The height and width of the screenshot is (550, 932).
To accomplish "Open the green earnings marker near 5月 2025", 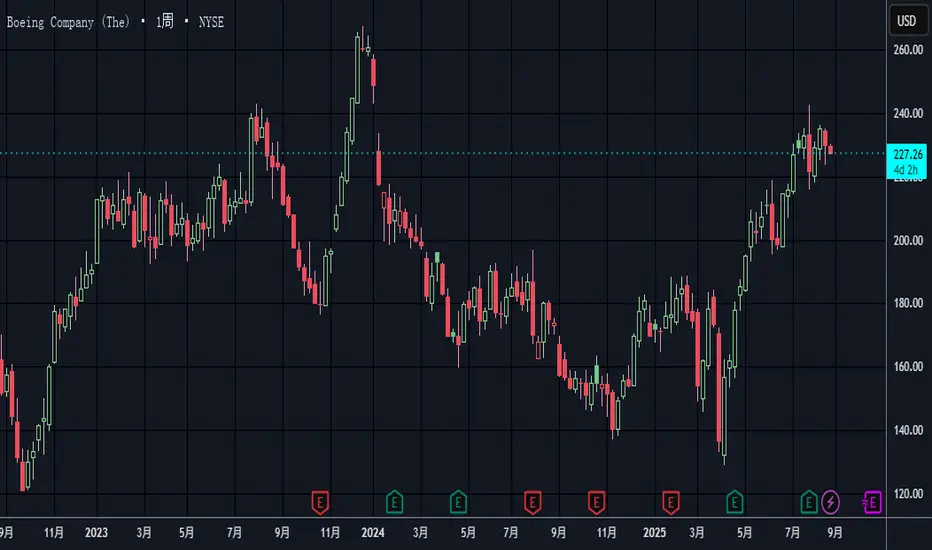I will click(735, 499).
